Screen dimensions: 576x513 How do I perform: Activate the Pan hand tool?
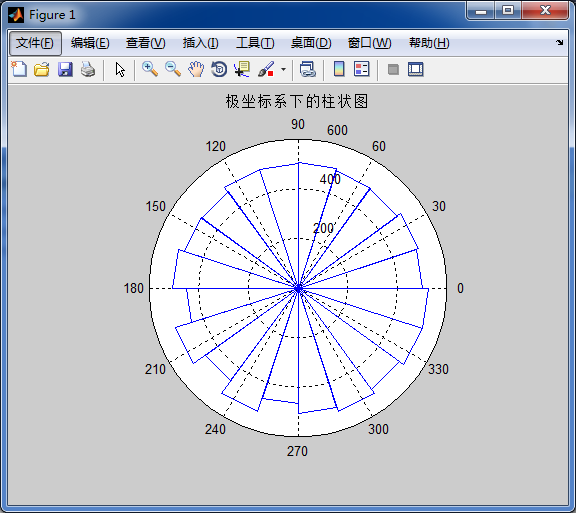tap(196, 69)
